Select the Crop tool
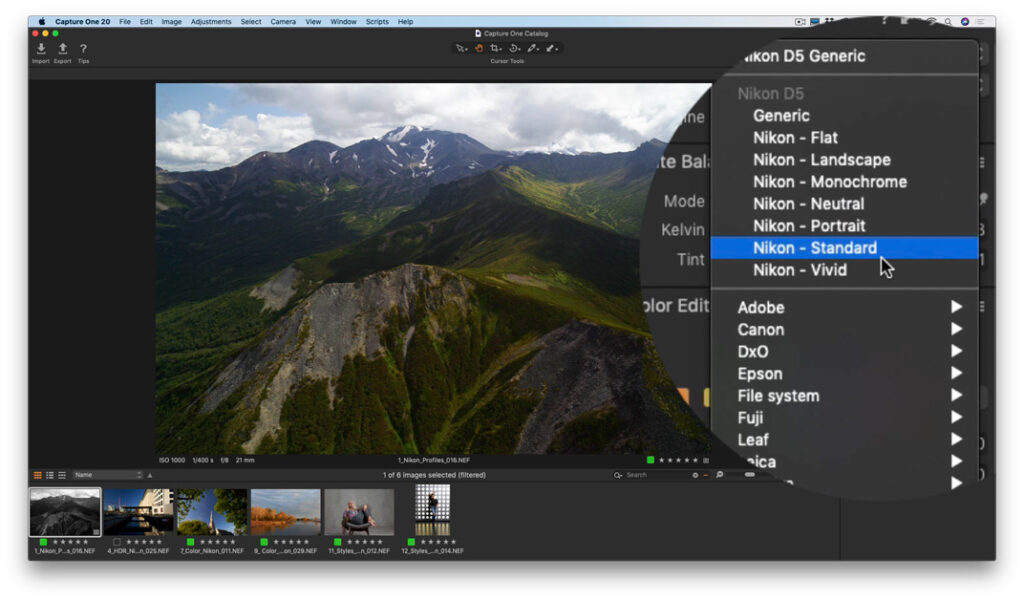 494,47
